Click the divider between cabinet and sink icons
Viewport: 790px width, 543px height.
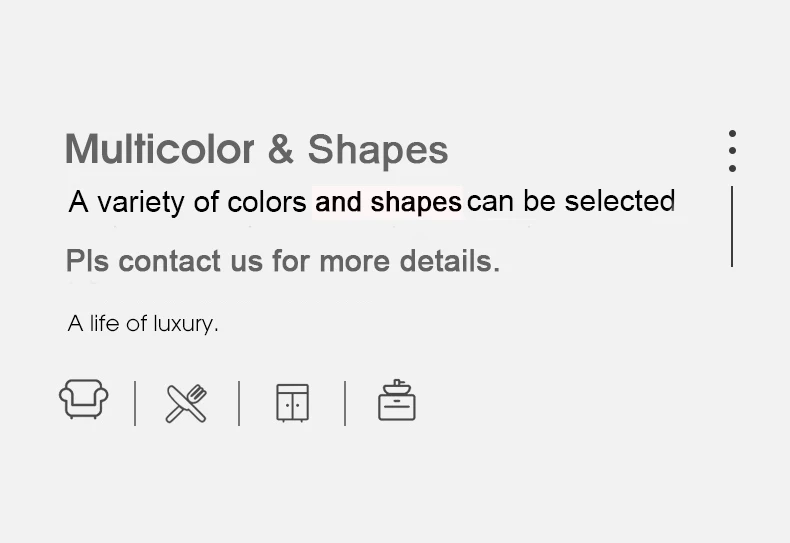(x=345, y=403)
